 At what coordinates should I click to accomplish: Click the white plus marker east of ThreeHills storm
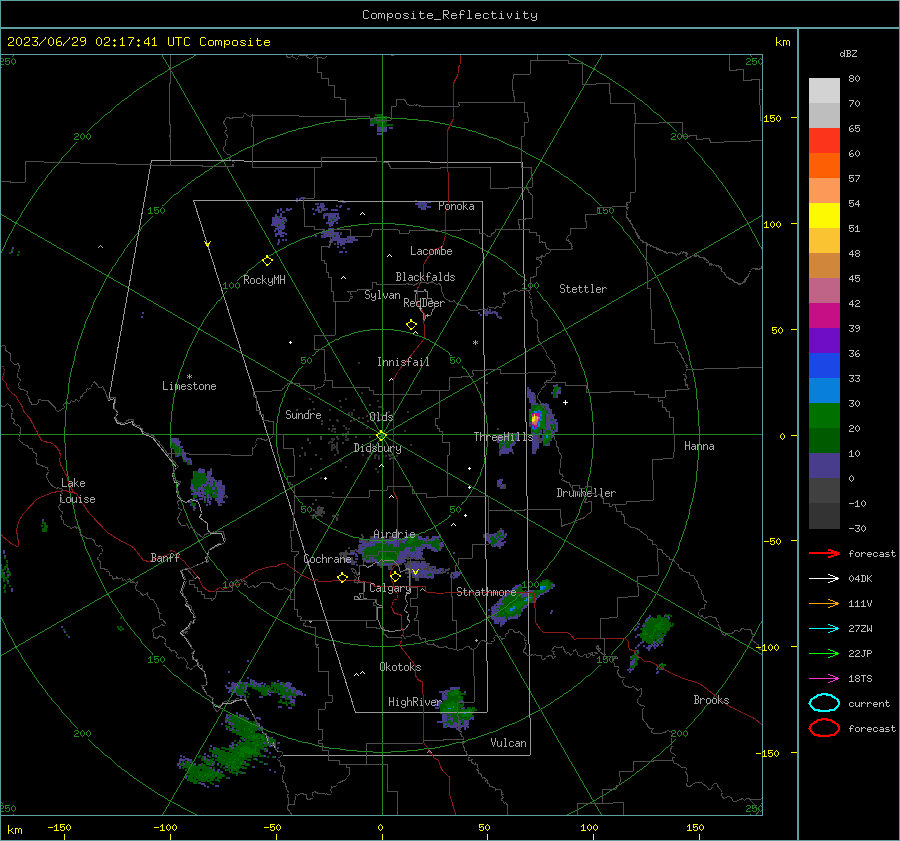pos(566,402)
